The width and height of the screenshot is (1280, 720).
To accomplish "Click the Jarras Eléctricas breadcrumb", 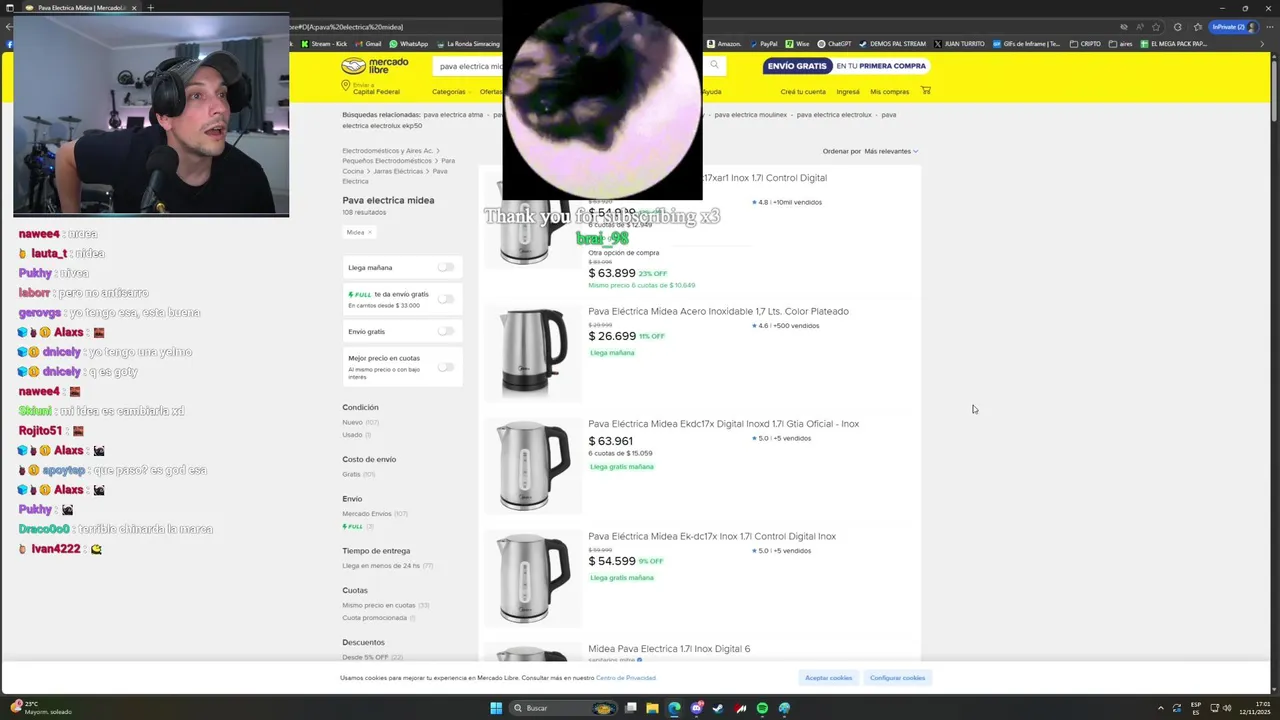I will (398, 171).
